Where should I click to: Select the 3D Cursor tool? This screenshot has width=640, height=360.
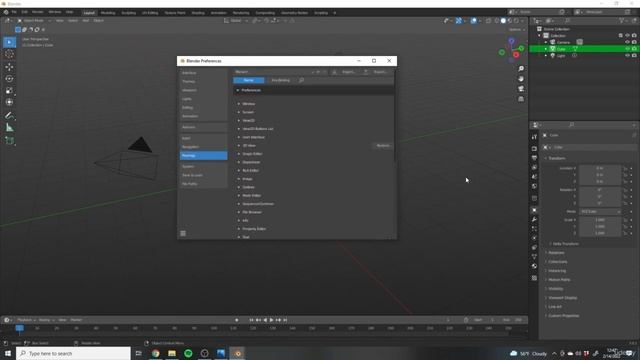(9, 54)
